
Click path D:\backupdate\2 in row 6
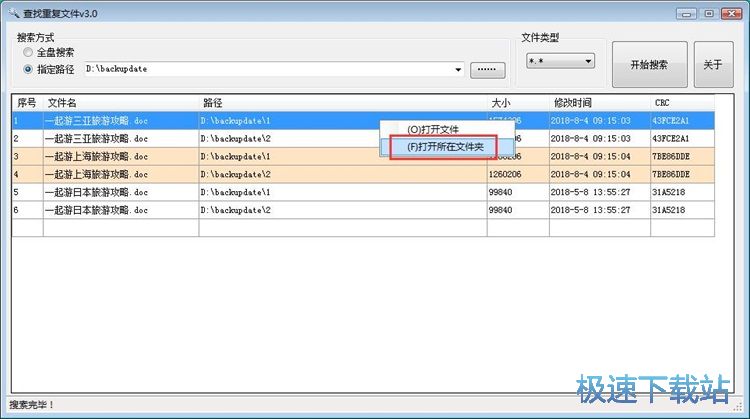235,210
